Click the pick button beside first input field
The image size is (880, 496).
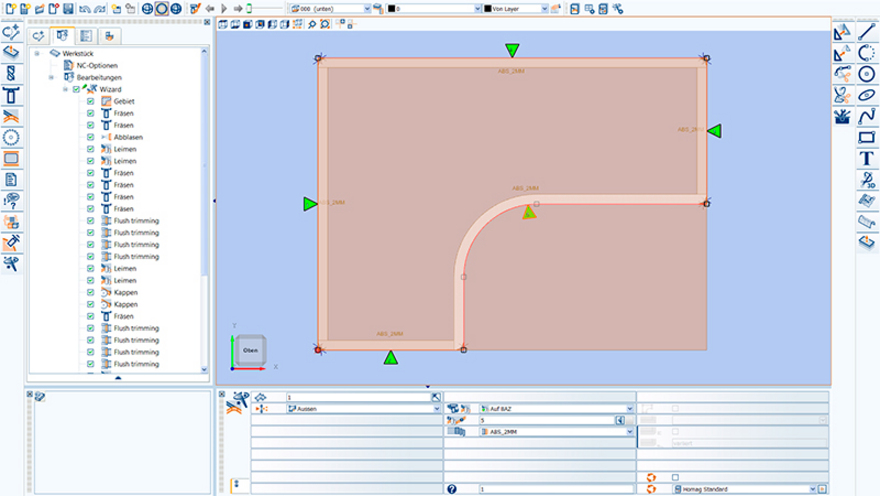click(x=436, y=397)
